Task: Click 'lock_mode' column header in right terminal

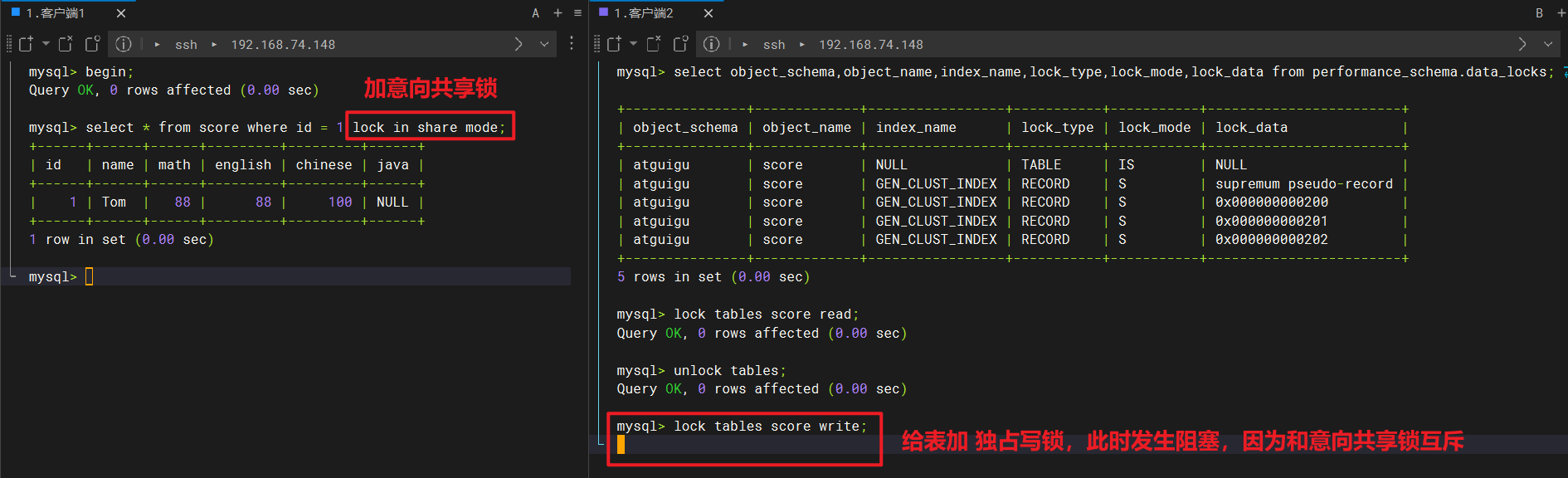Action: 1154,127
